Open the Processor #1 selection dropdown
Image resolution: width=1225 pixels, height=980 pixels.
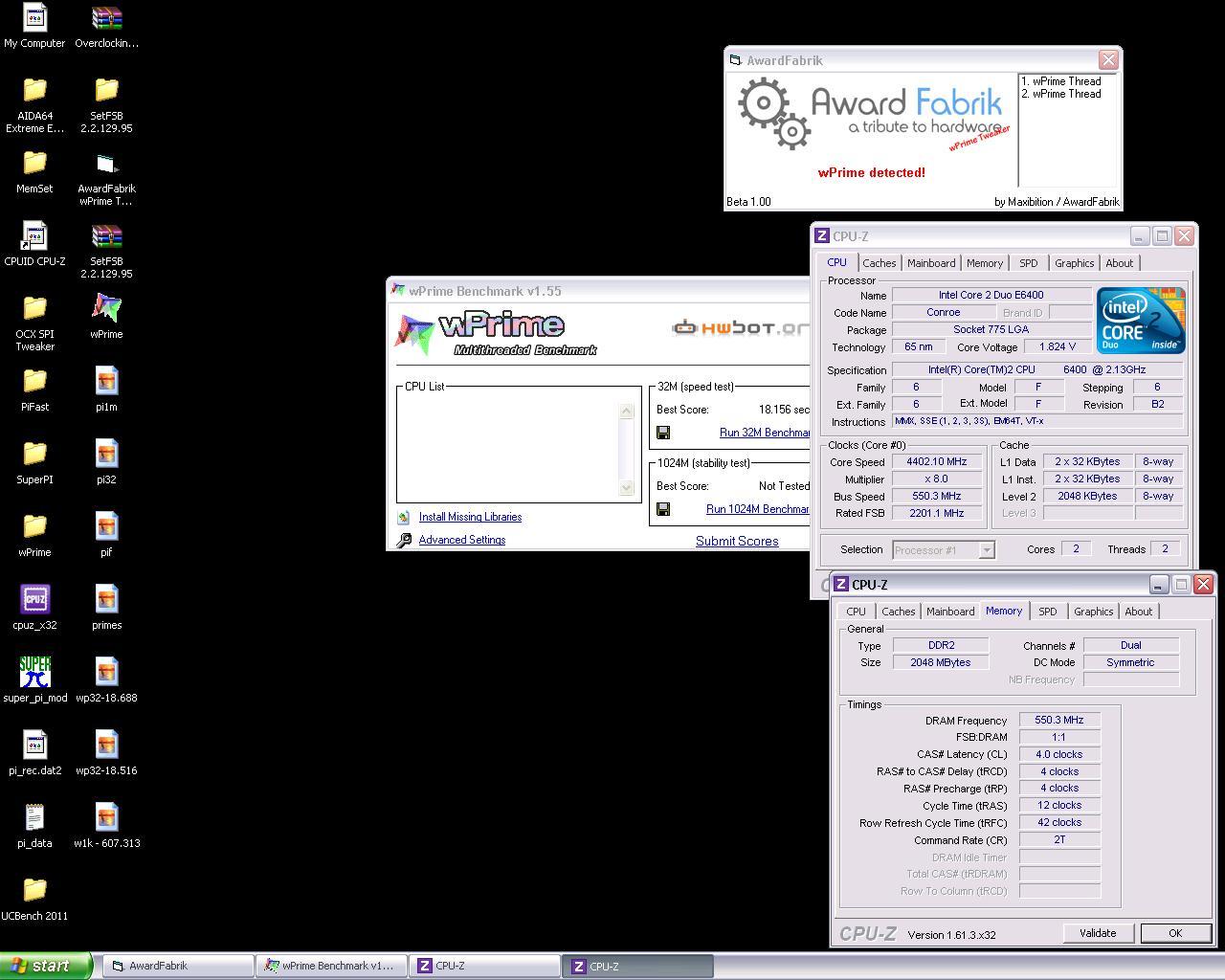point(944,549)
